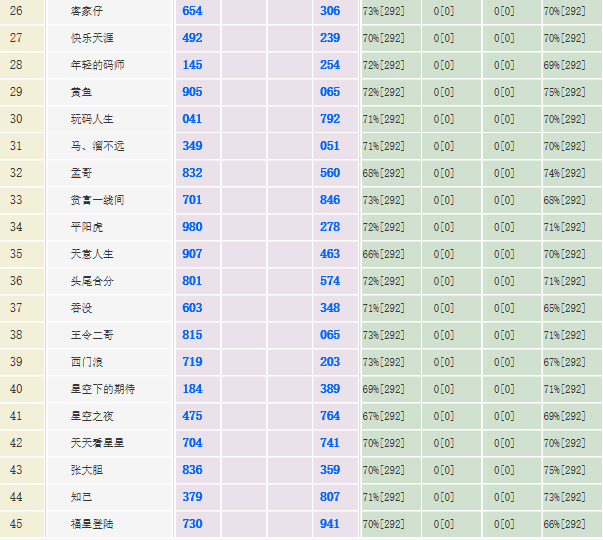Select the name 年轻的码师
The height and width of the screenshot is (540, 603).
pyautogui.click(x=98, y=65)
